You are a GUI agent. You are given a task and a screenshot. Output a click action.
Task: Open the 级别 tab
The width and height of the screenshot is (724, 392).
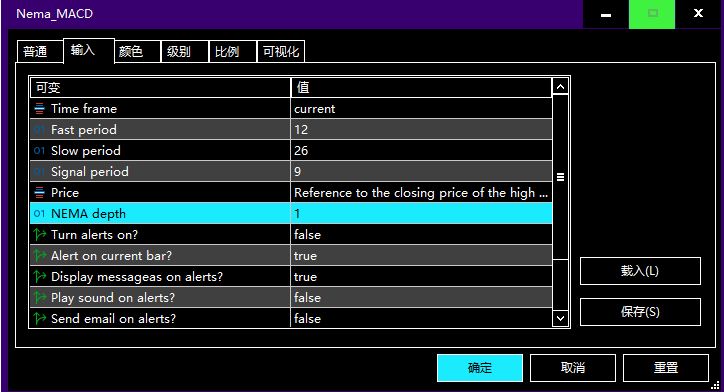pyautogui.click(x=185, y=51)
